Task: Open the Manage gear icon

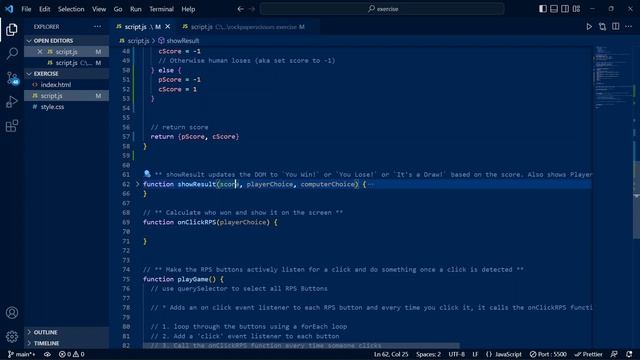Action: (12, 337)
